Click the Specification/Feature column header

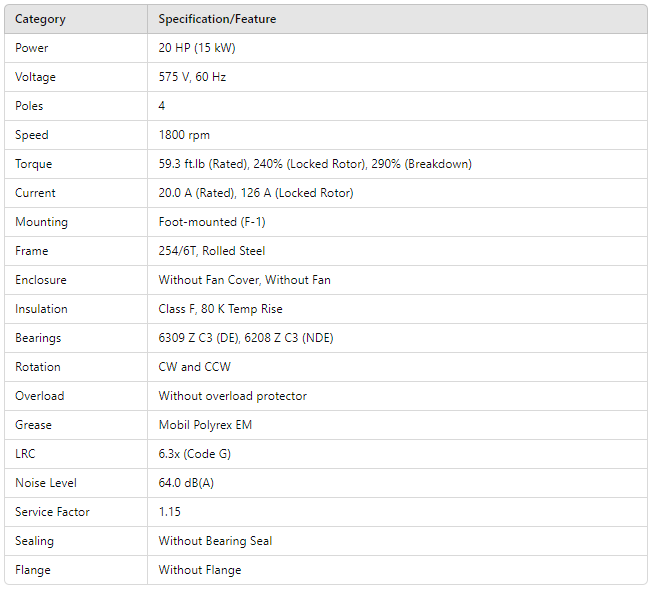tap(217, 19)
